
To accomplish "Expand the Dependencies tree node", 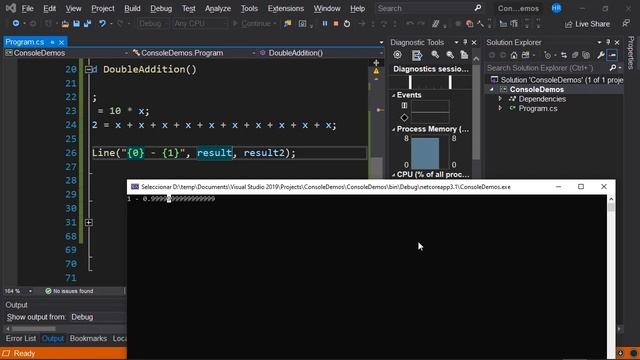I will [x=500, y=99].
